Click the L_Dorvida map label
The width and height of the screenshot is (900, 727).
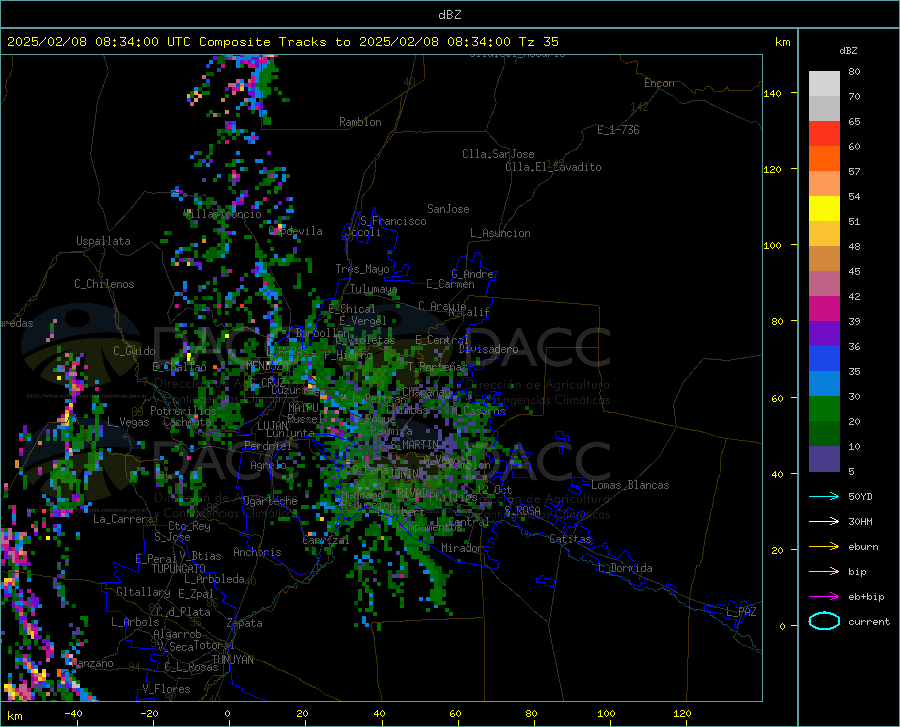point(625,568)
